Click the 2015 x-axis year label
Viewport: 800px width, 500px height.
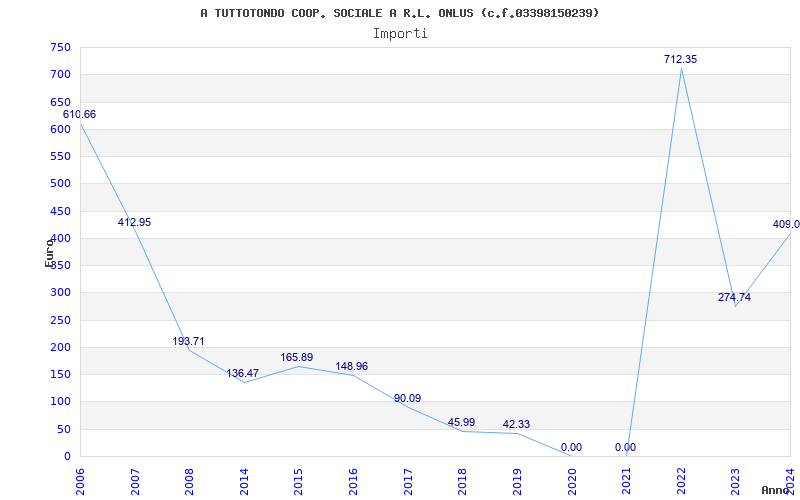point(298,483)
